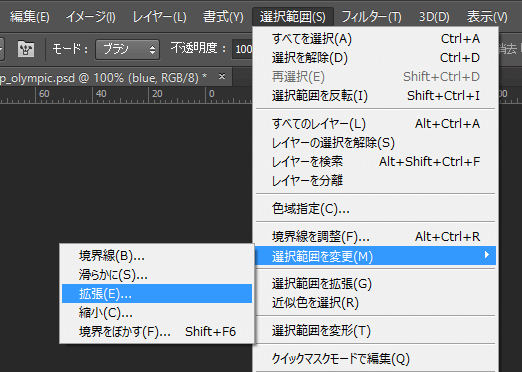Select 色域指定(C)... menu item
This screenshot has width=522, height=372.
click(x=376, y=209)
